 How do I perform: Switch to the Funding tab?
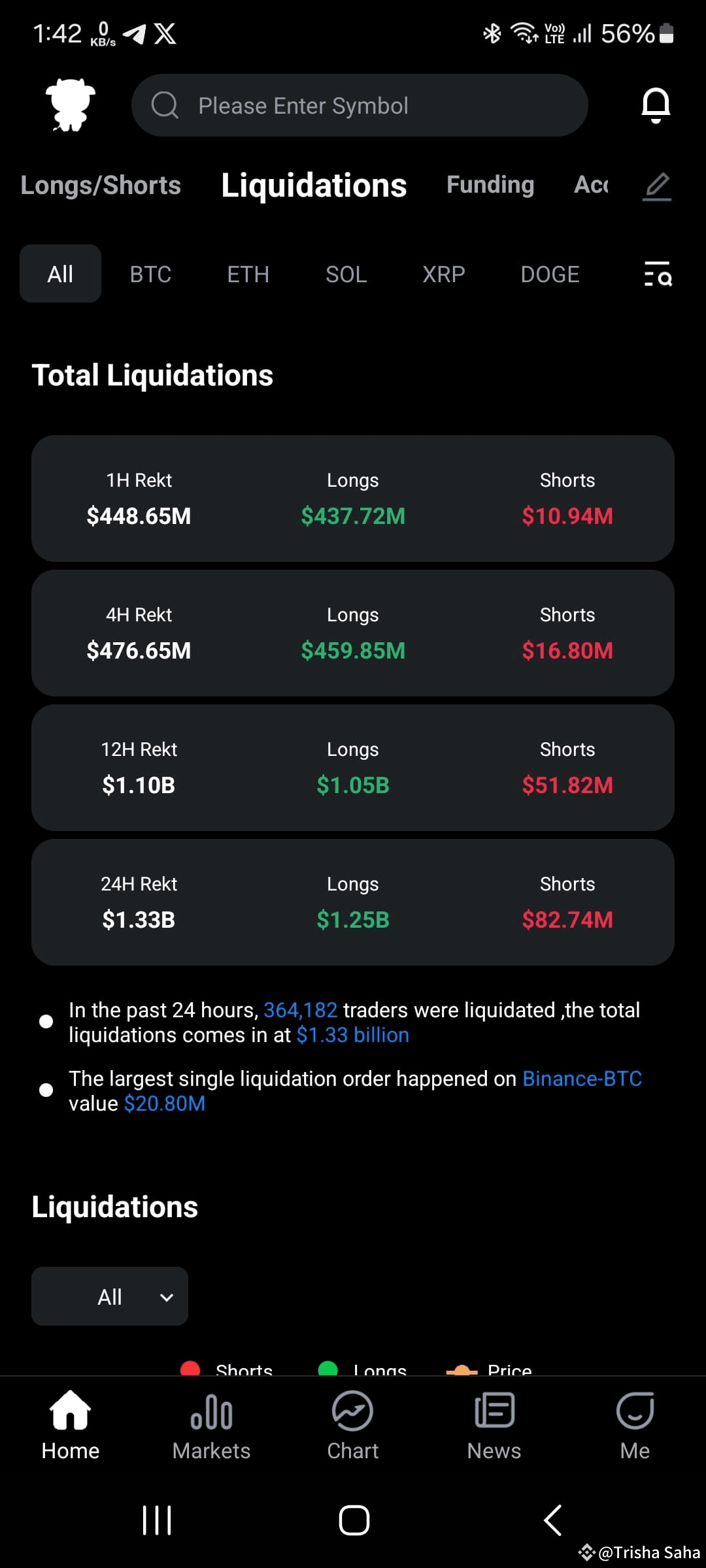(490, 184)
